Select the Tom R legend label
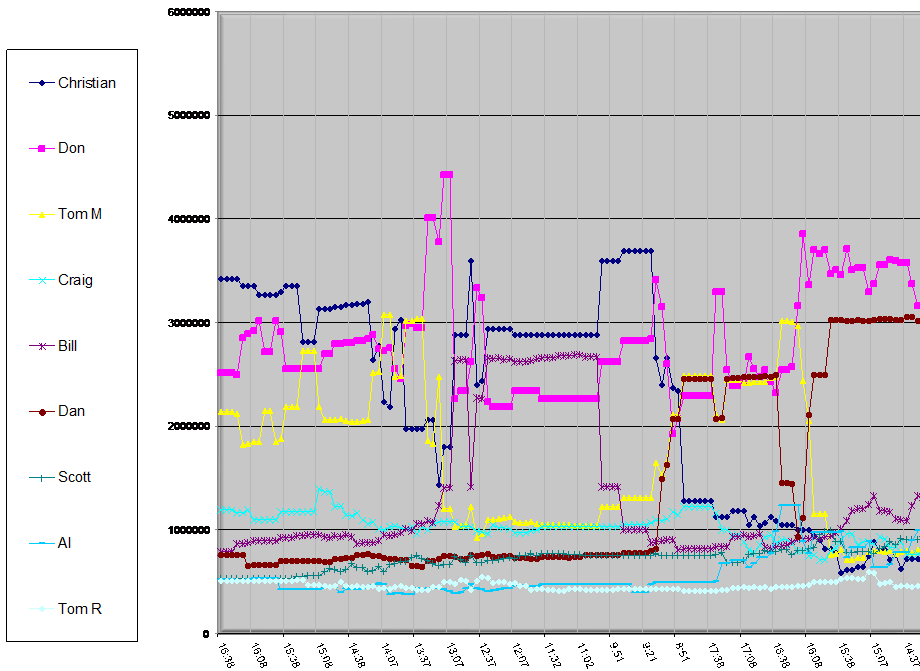The width and height of the screenshot is (920, 671). coord(80,609)
